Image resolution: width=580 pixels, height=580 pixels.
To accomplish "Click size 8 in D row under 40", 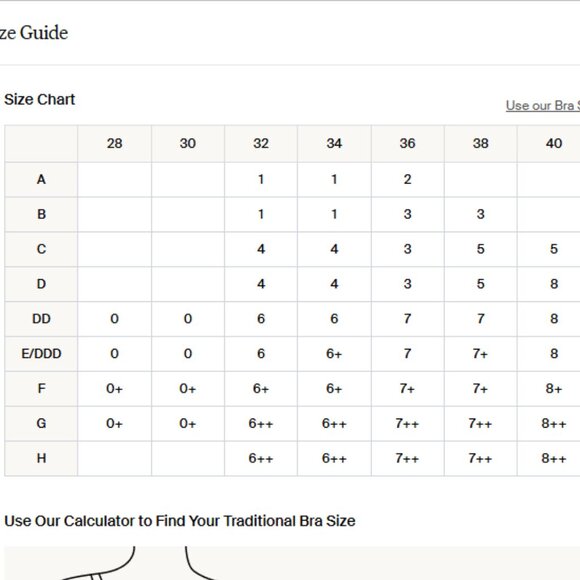I will point(553,284).
